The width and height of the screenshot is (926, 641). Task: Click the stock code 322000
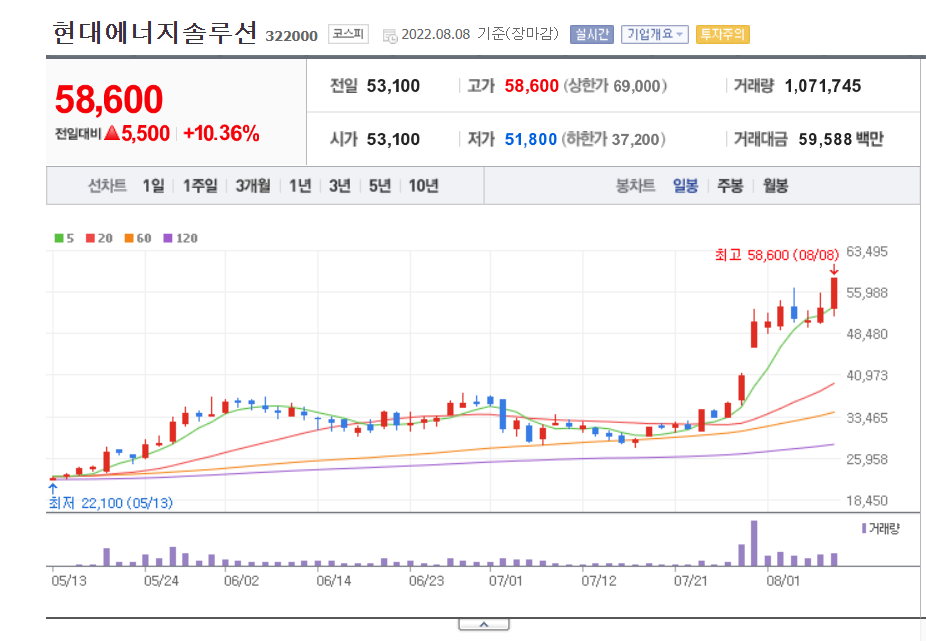coord(292,36)
